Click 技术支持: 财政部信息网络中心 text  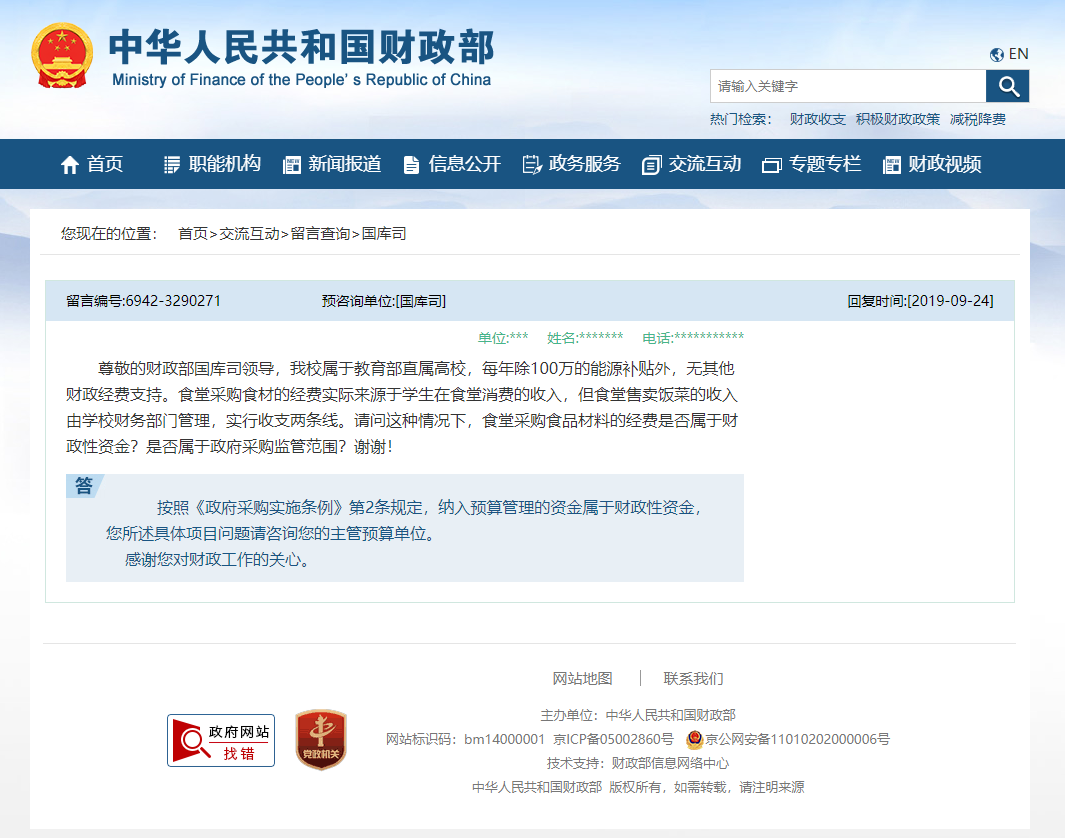tap(638, 763)
